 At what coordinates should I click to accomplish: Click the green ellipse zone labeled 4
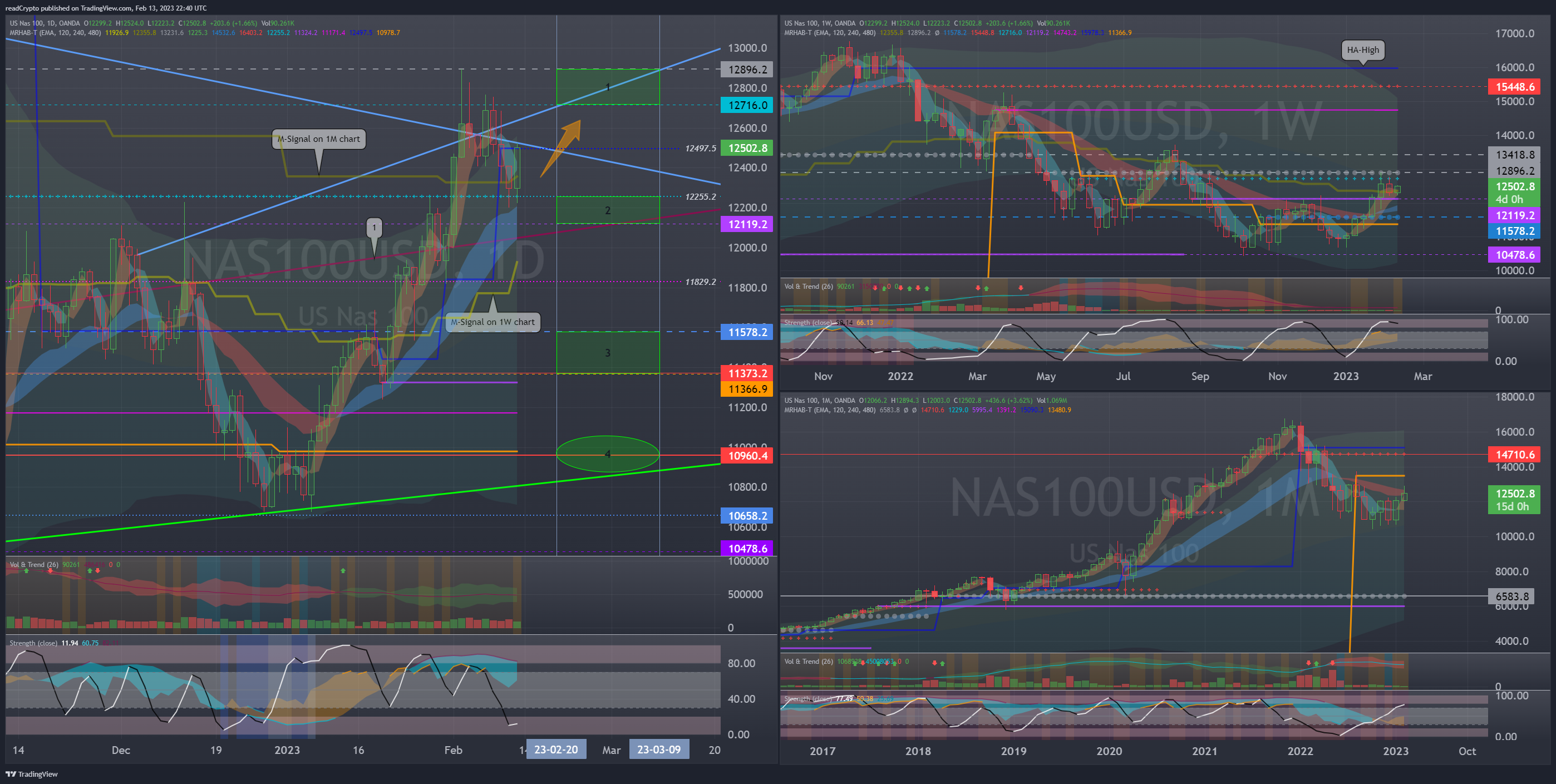point(608,453)
